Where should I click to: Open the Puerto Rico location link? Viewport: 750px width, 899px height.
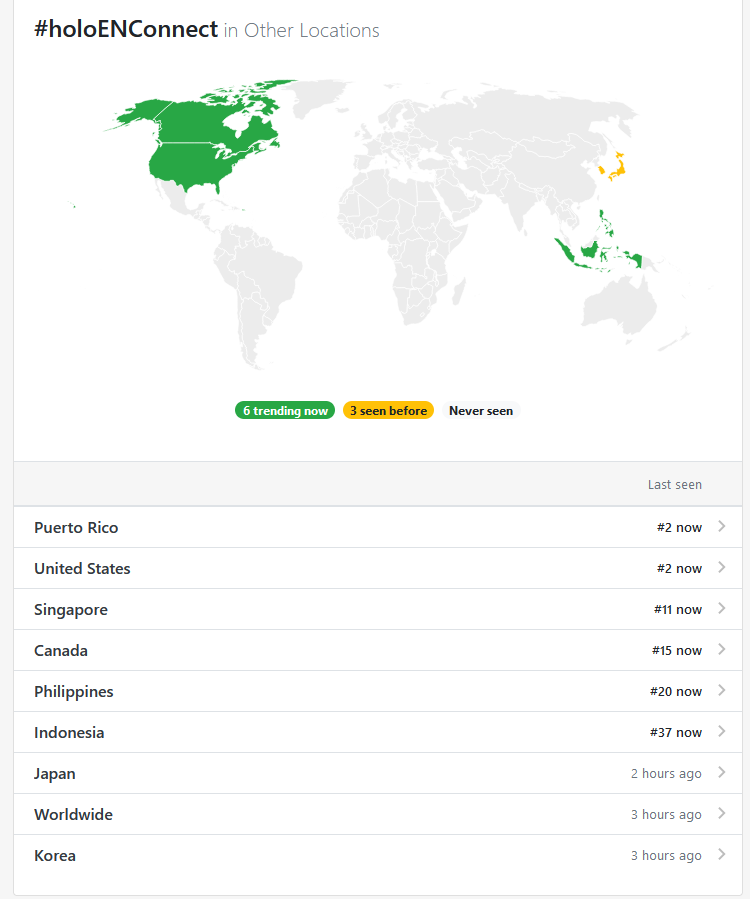(x=76, y=528)
